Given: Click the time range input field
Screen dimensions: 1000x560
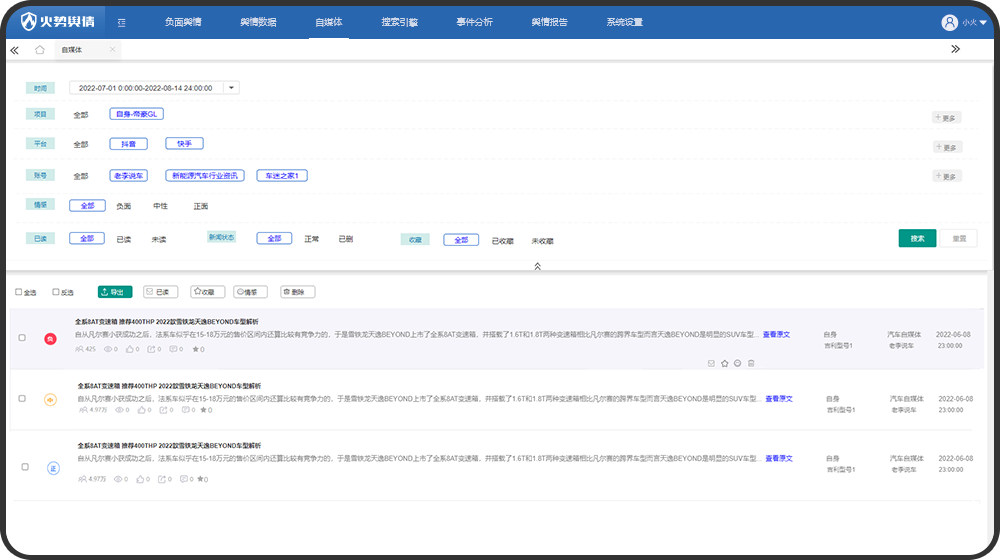Looking at the screenshot, I should click(x=146, y=88).
